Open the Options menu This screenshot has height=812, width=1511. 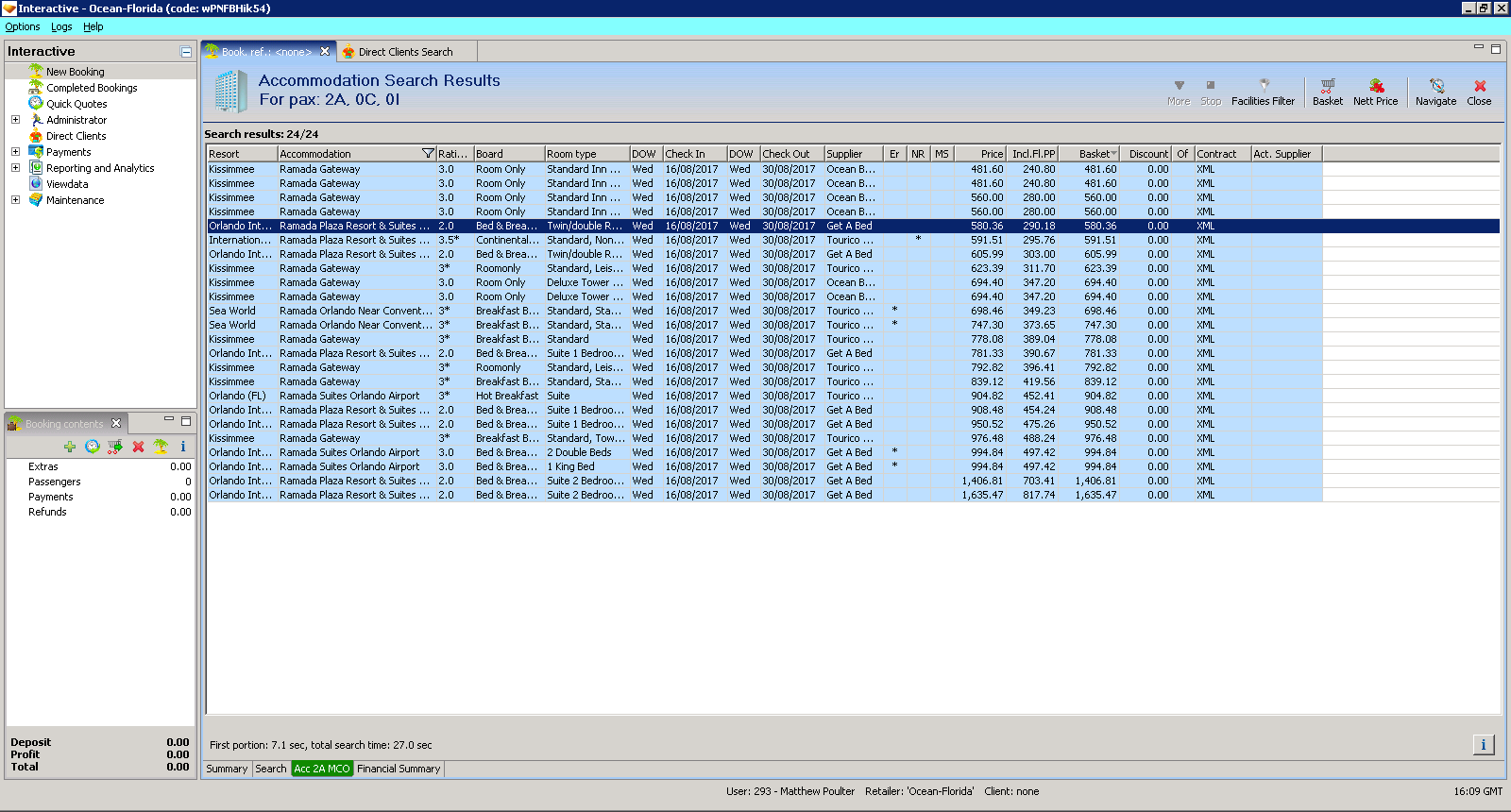click(x=23, y=26)
